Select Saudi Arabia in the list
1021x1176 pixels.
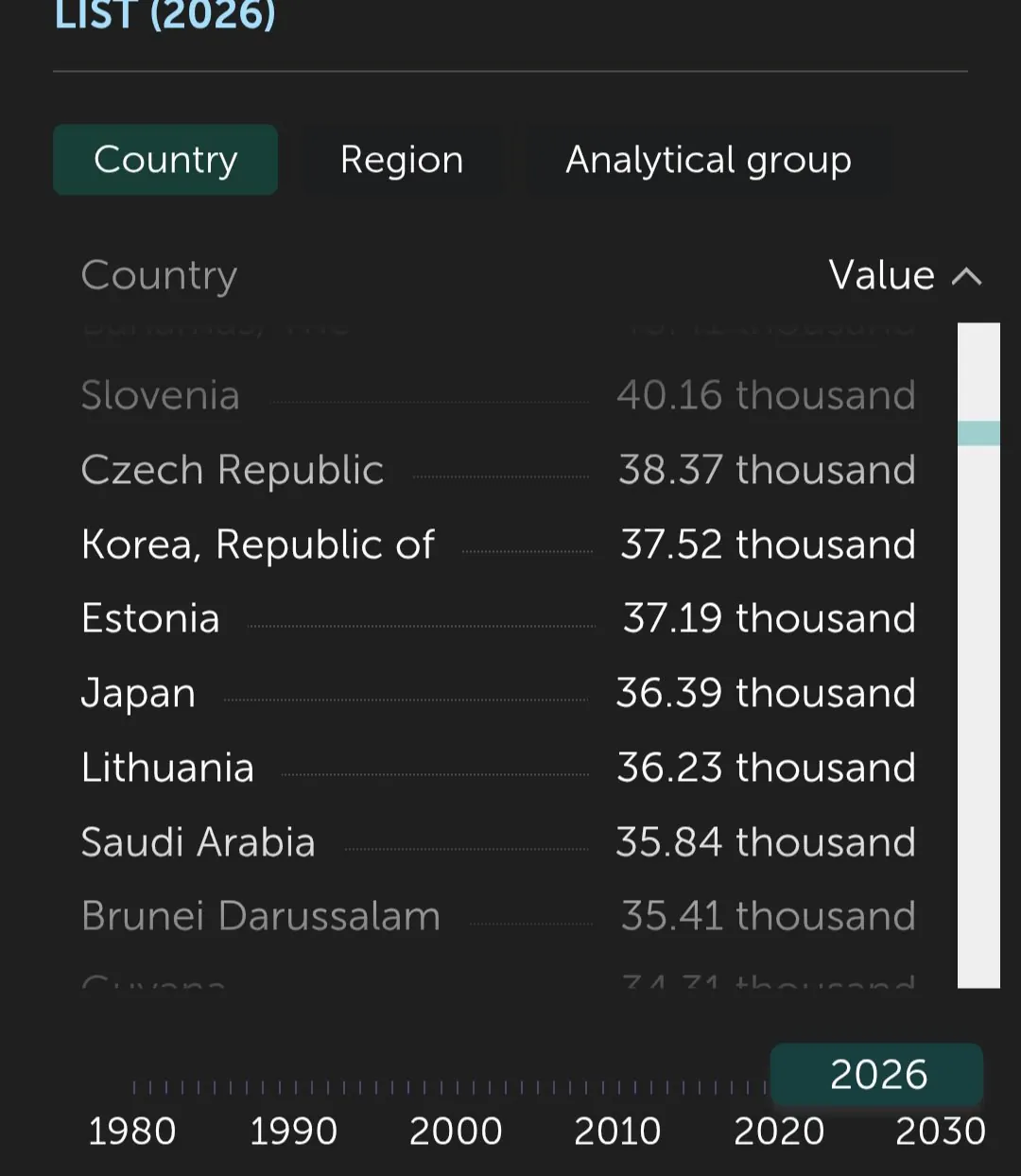199,842
